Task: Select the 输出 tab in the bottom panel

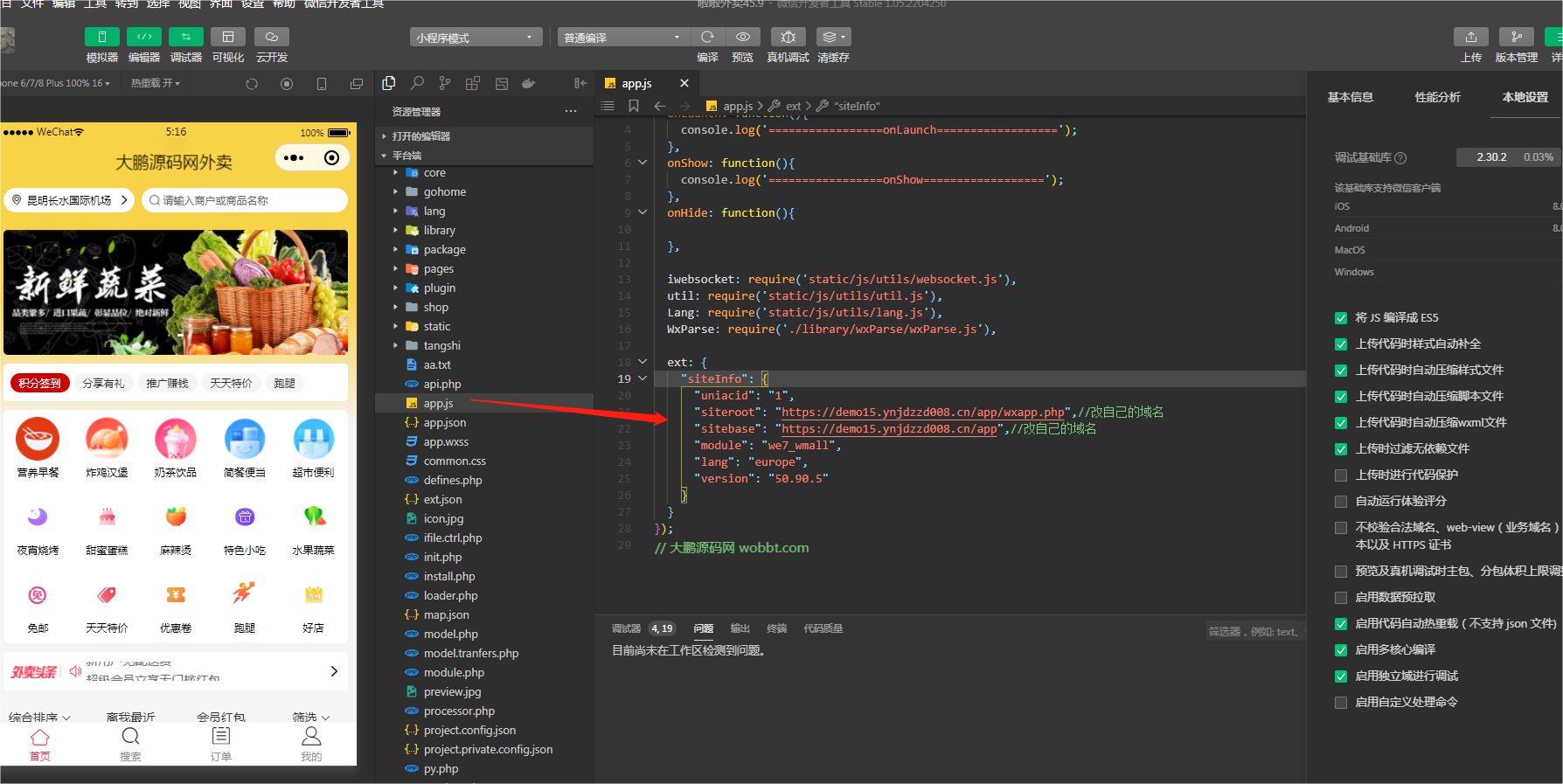Action: click(x=740, y=628)
